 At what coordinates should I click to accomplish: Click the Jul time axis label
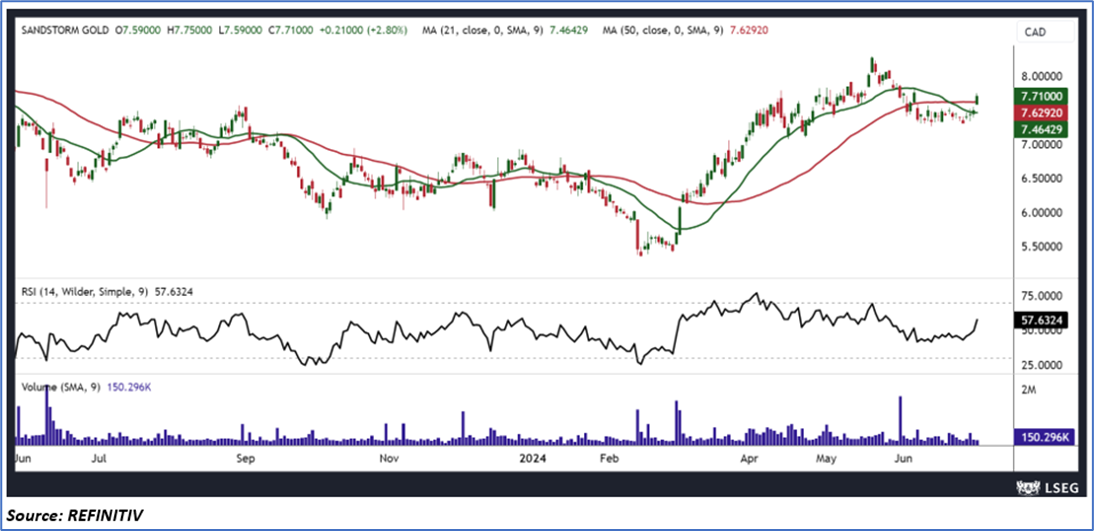tap(100, 459)
